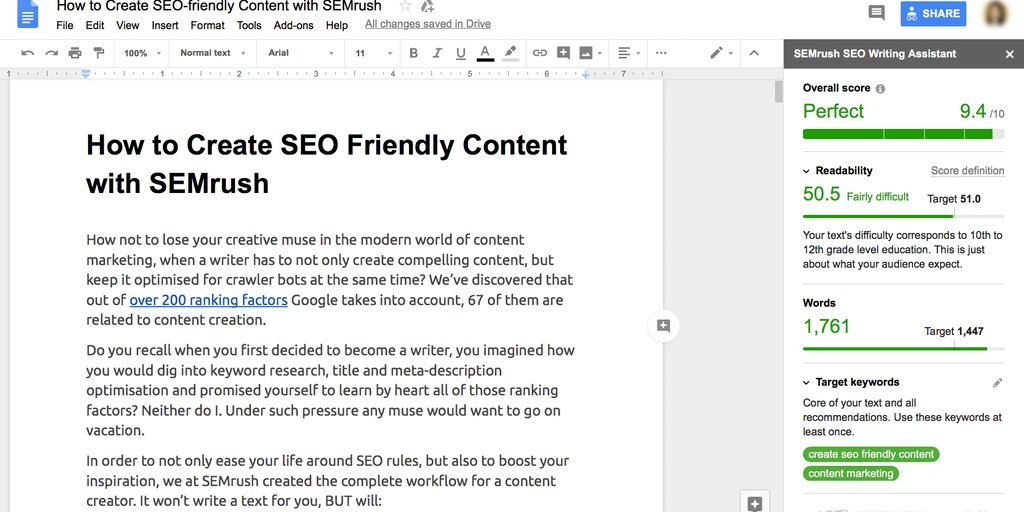Open the Score definition link
Image resolution: width=1024 pixels, height=512 pixels.
pos(967,170)
